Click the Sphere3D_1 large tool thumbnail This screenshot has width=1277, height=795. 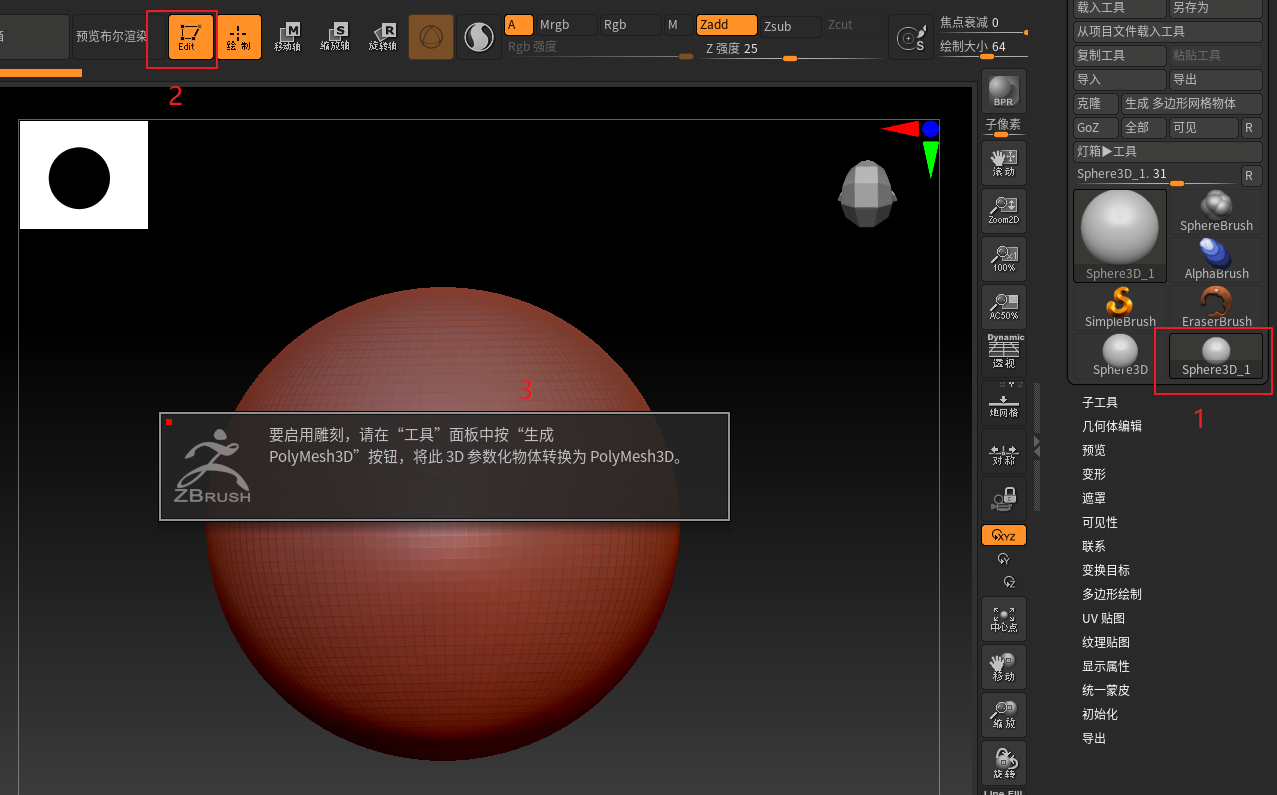pyautogui.click(x=1120, y=236)
